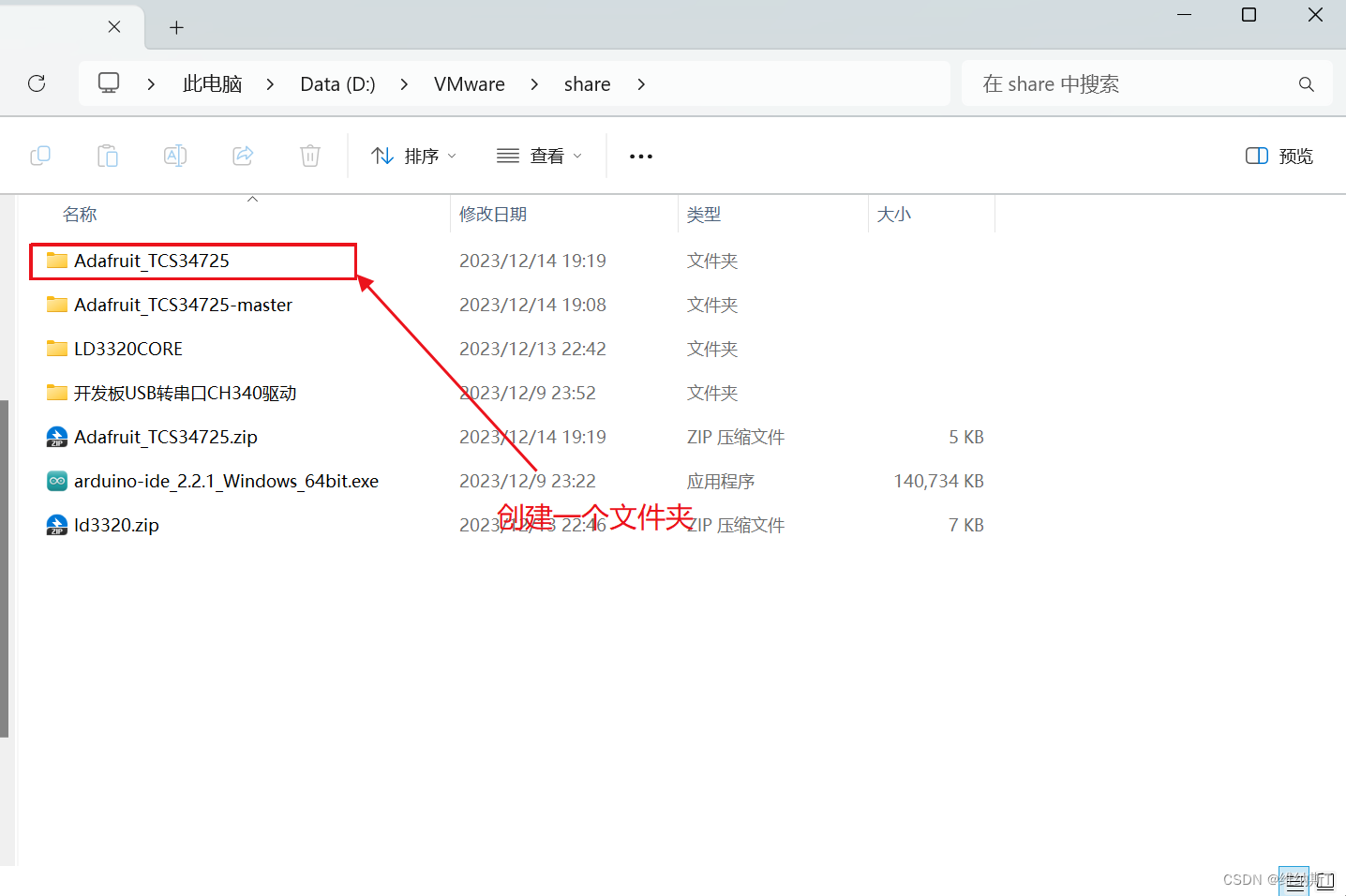
Task: Click the 应用程序 type cell
Action: tap(721, 481)
